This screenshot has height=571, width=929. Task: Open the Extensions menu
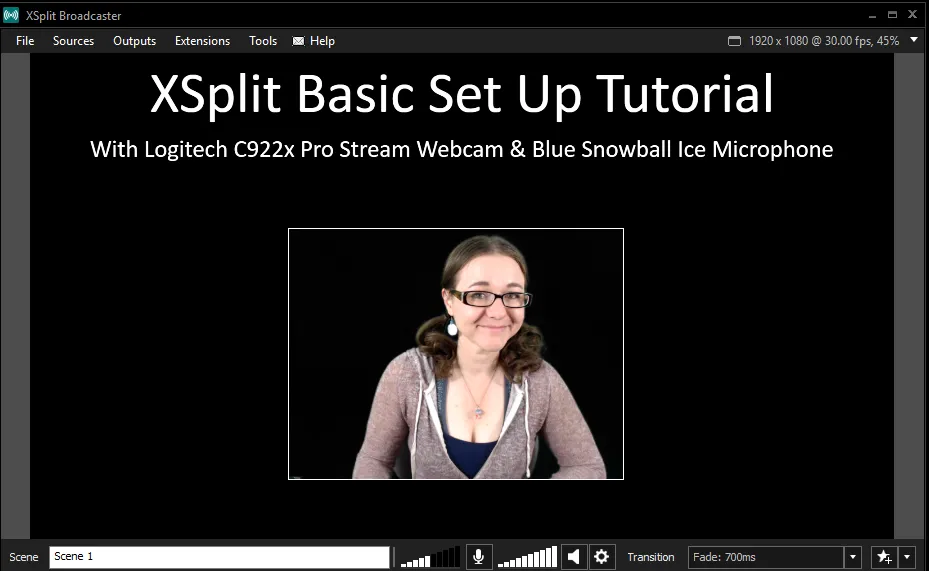pyautogui.click(x=202, y=41)
